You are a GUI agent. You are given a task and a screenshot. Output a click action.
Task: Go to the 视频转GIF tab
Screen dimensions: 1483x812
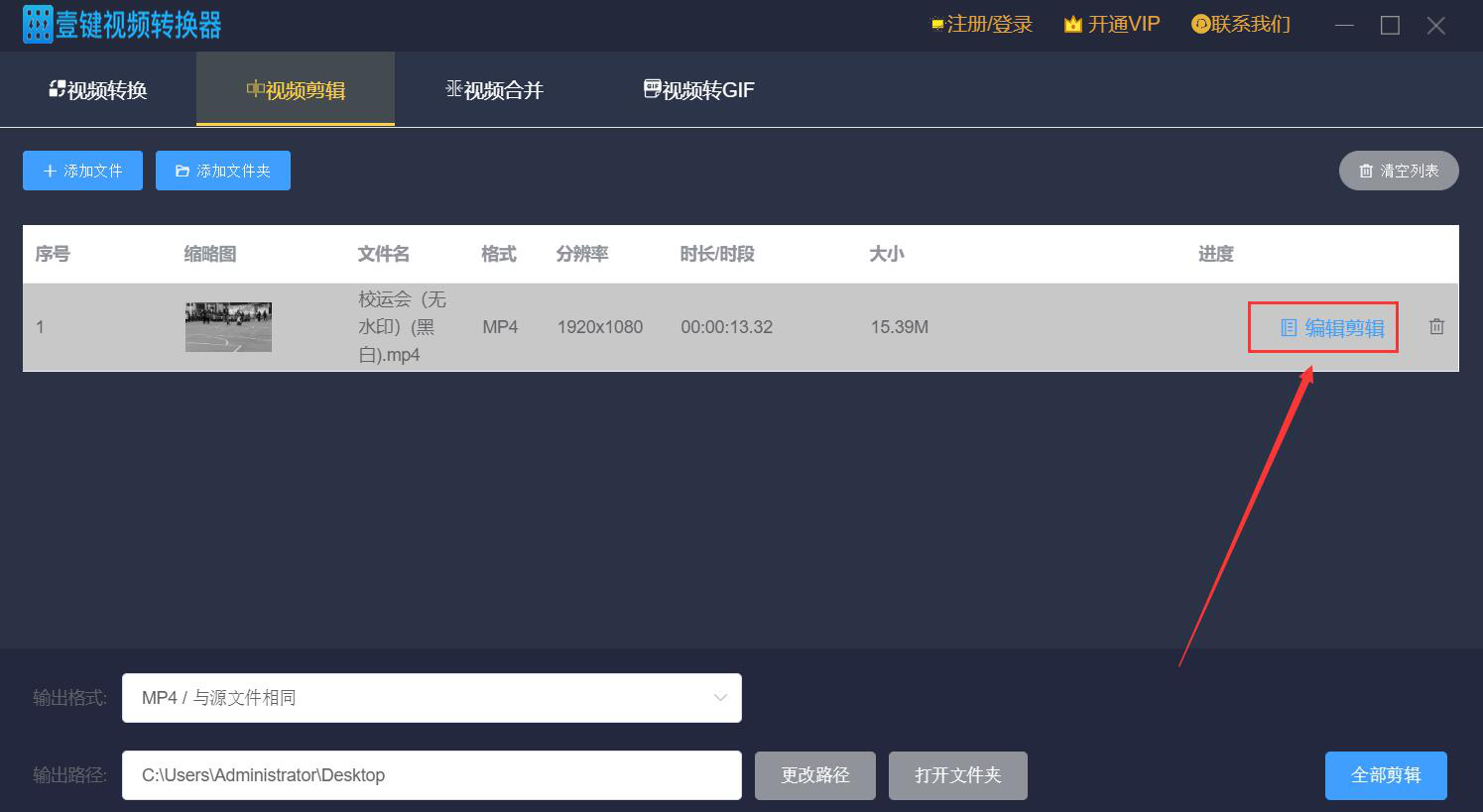click(x=699, y=90)
